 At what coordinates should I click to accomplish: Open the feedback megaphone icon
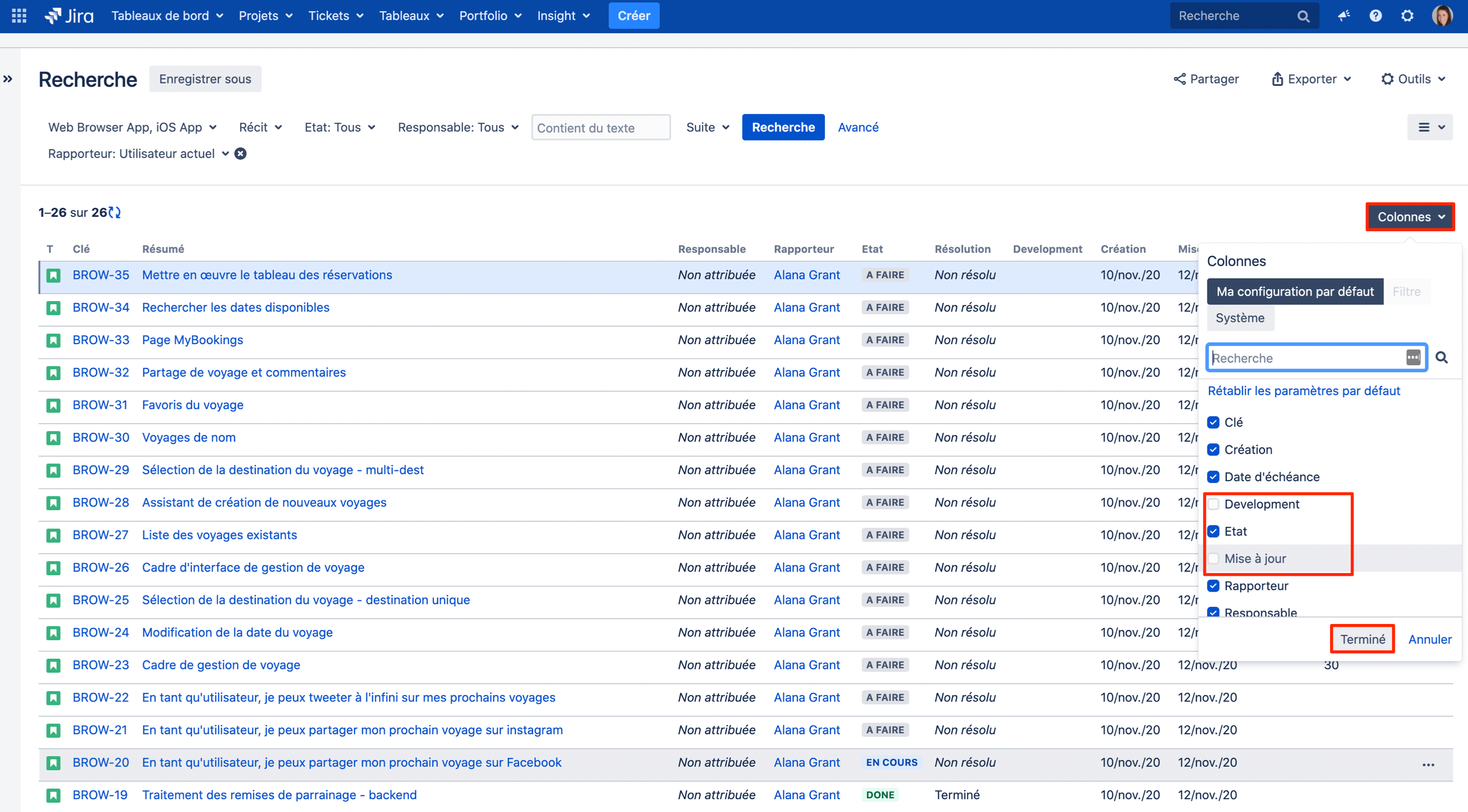1344,15
